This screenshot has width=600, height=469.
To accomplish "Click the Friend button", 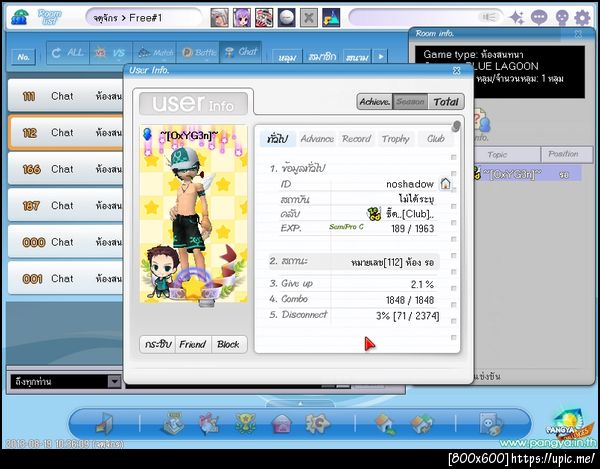I will tap(193, 344).
